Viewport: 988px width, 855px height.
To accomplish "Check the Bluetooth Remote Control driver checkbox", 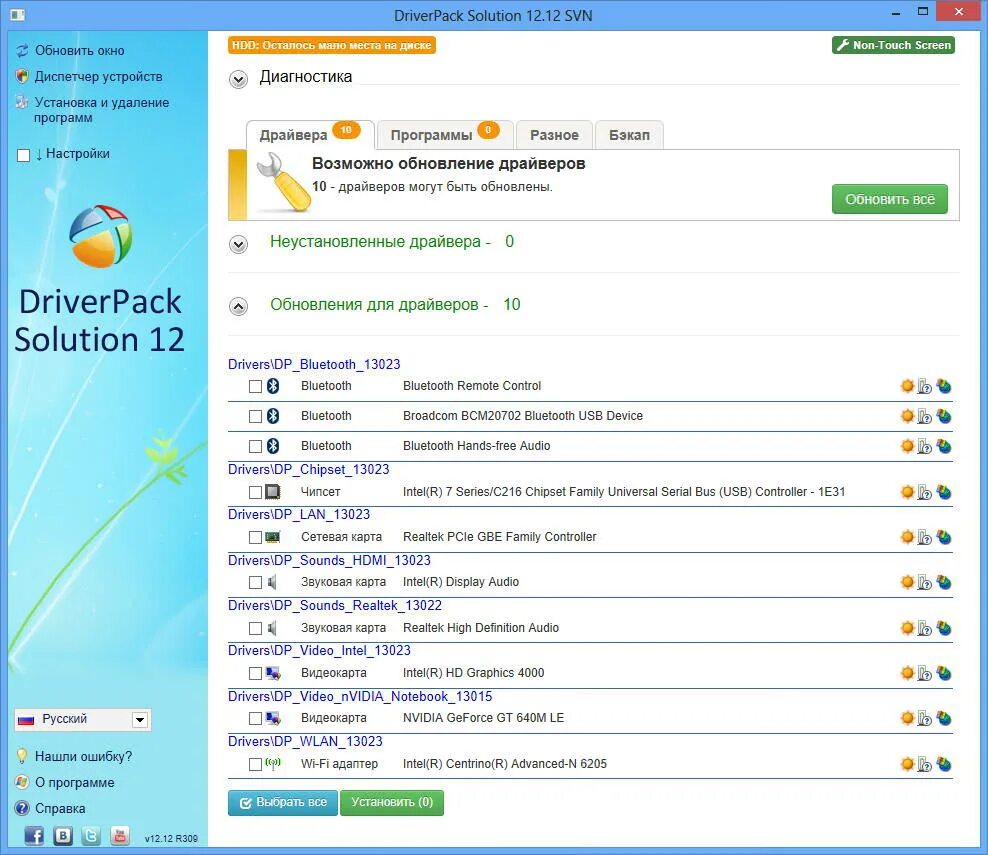I will 255,386.
